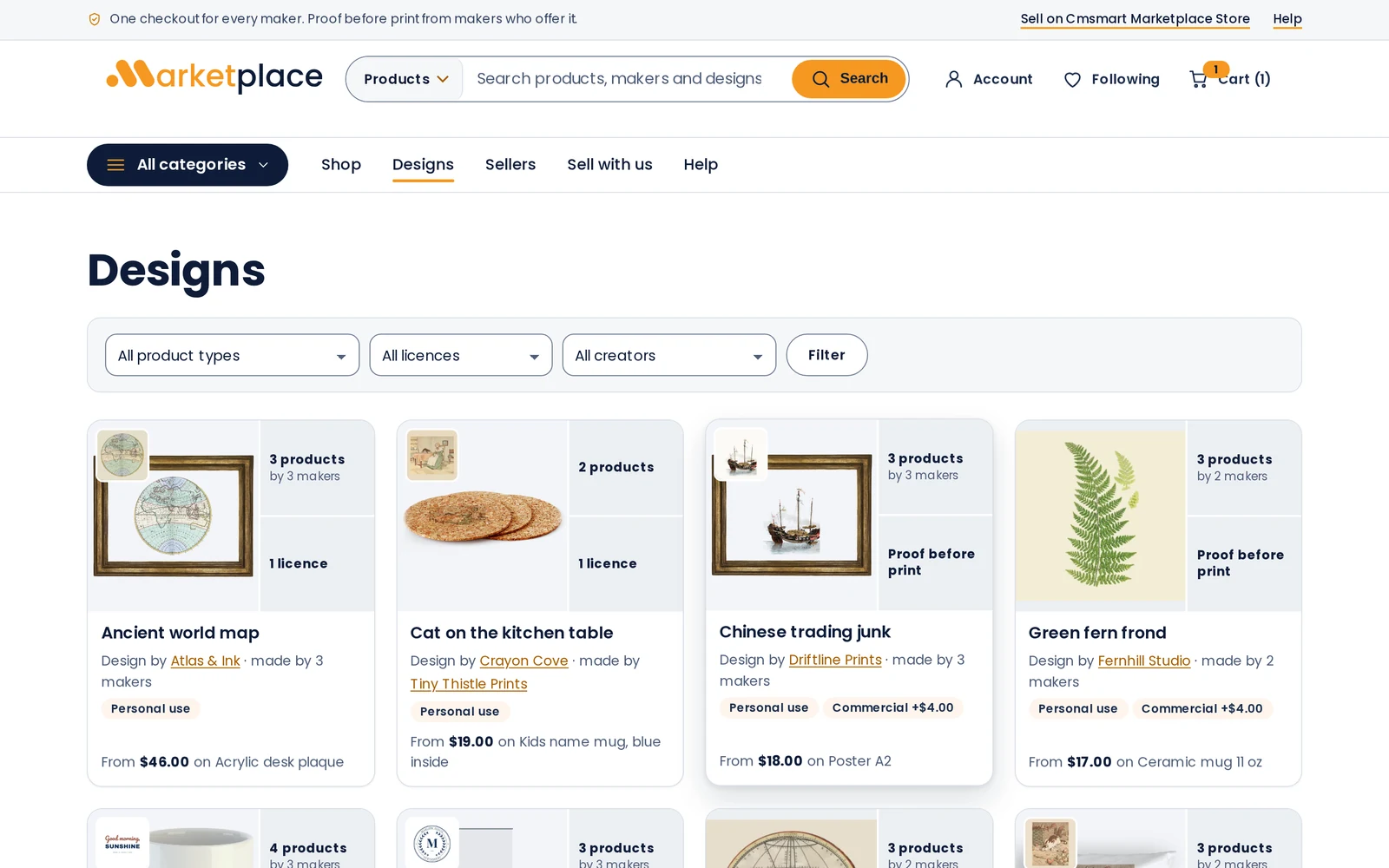Viewport: 1389px width, 868px height.
Task: Click the Green fern frond image
Action: tap(1100, 516)
